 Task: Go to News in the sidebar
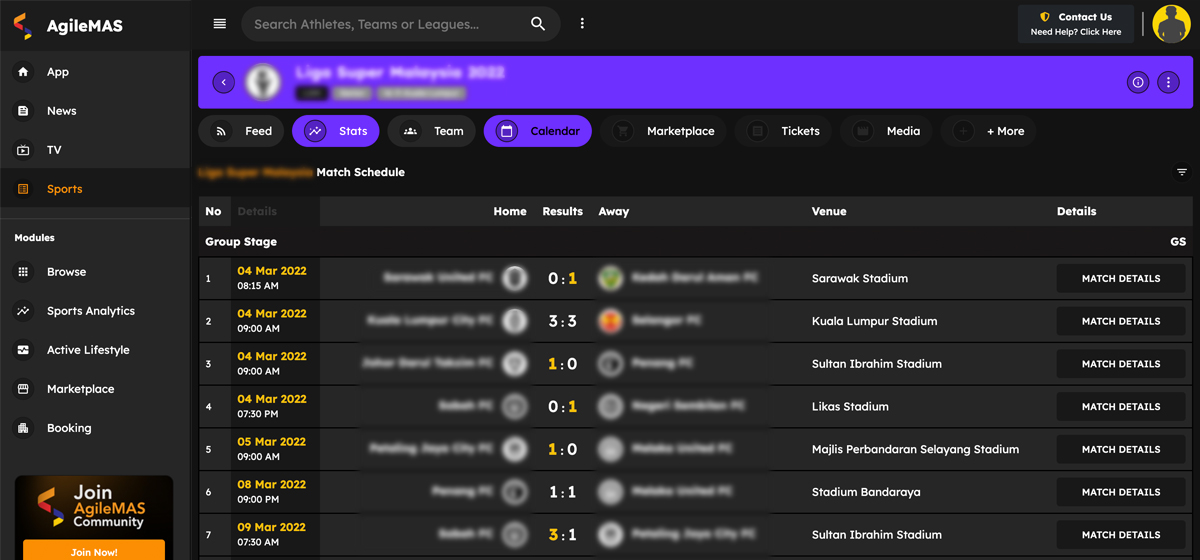pos(61,111)
